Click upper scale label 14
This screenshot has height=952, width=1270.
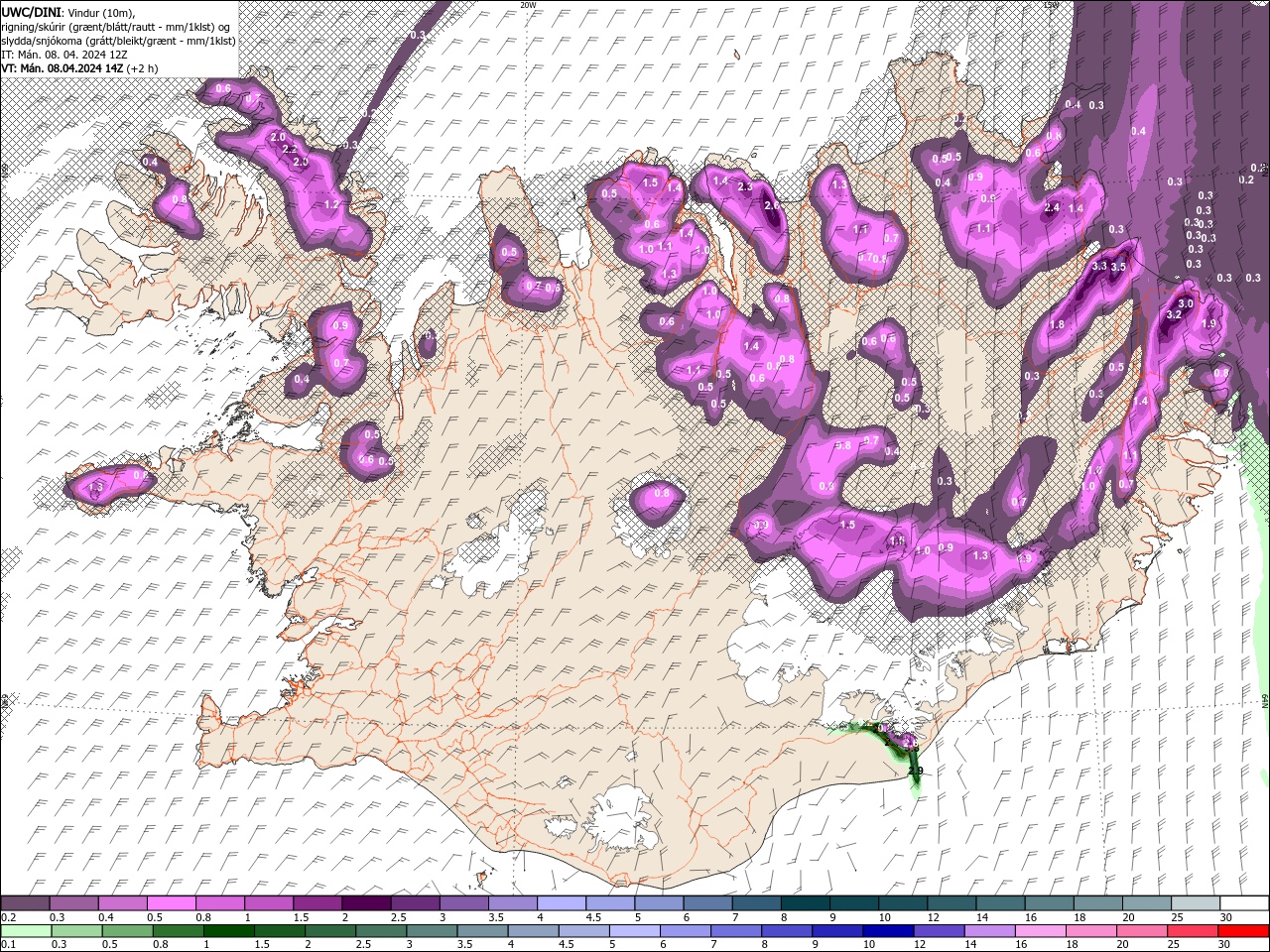click(982, 917)
